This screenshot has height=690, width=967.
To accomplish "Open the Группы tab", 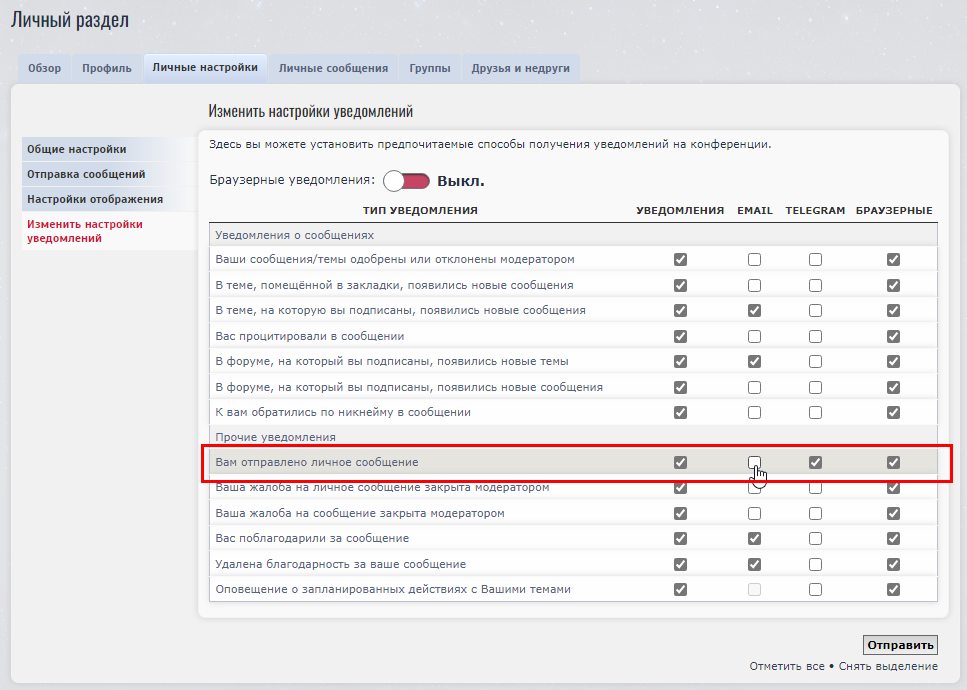I will pyautogui.click(x=430, y=68).
